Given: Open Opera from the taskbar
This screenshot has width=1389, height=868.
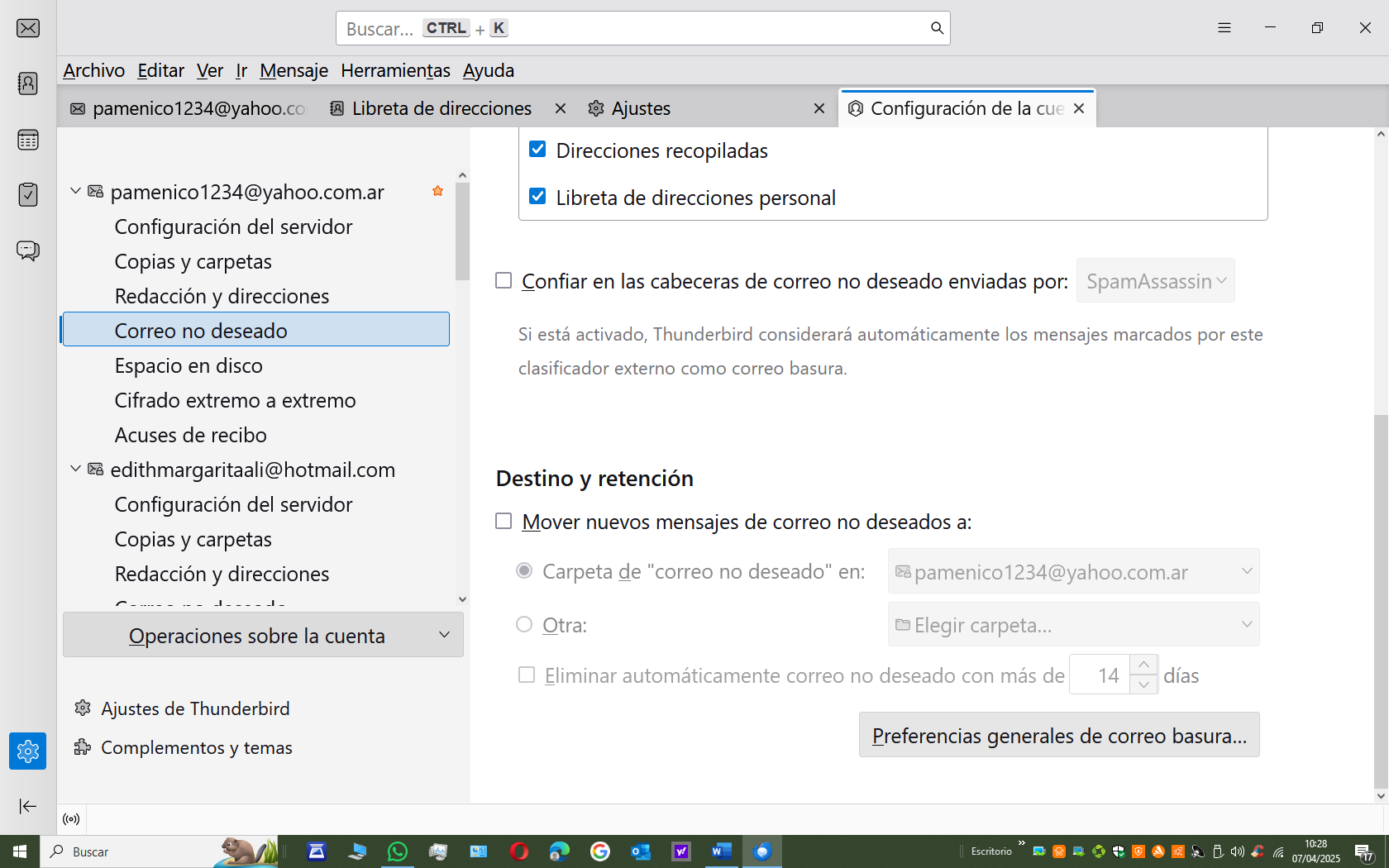Looking at the screenshot, I should 519,851.
